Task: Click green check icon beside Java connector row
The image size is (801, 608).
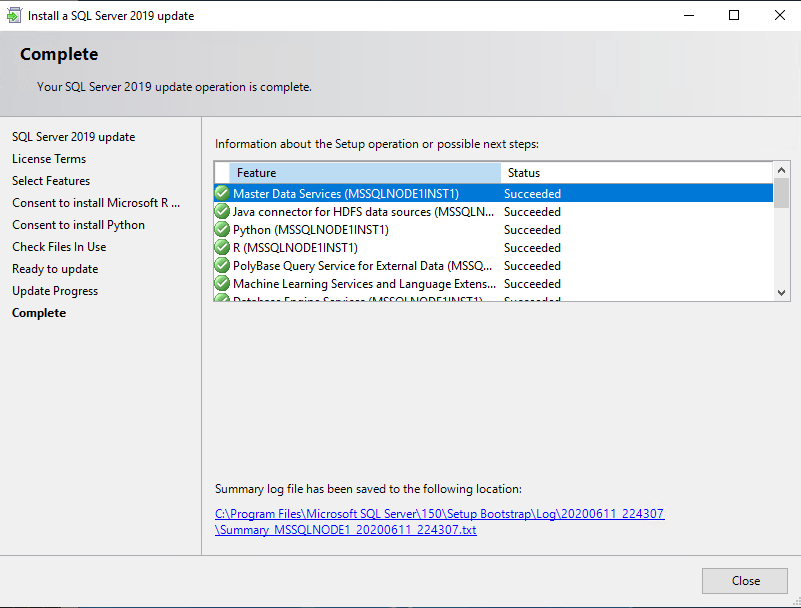Action: coord(222,211)
